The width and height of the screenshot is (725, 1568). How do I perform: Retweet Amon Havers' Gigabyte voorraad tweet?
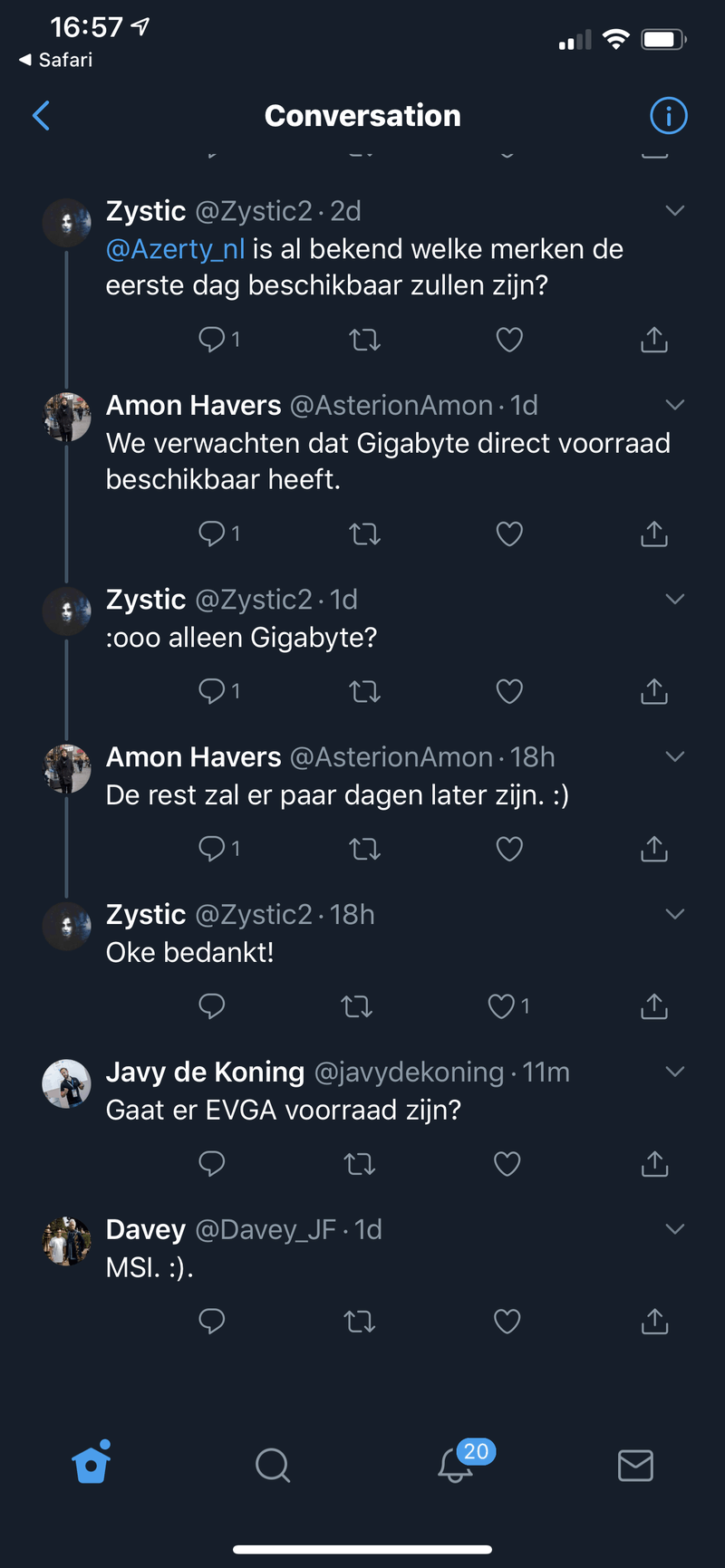(x=364, y=534)
